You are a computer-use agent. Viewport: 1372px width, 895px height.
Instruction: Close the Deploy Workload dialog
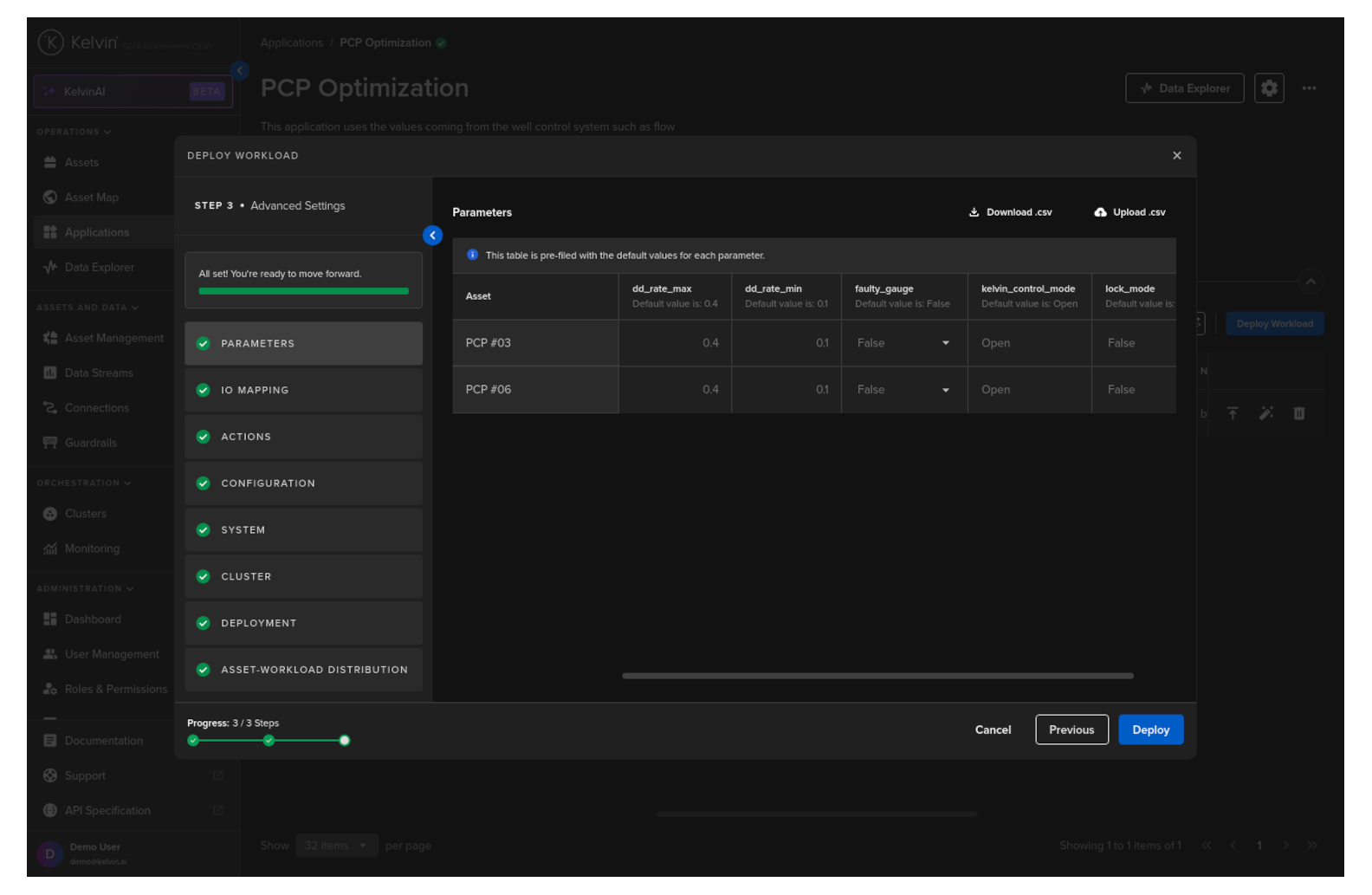(1176, 156)
